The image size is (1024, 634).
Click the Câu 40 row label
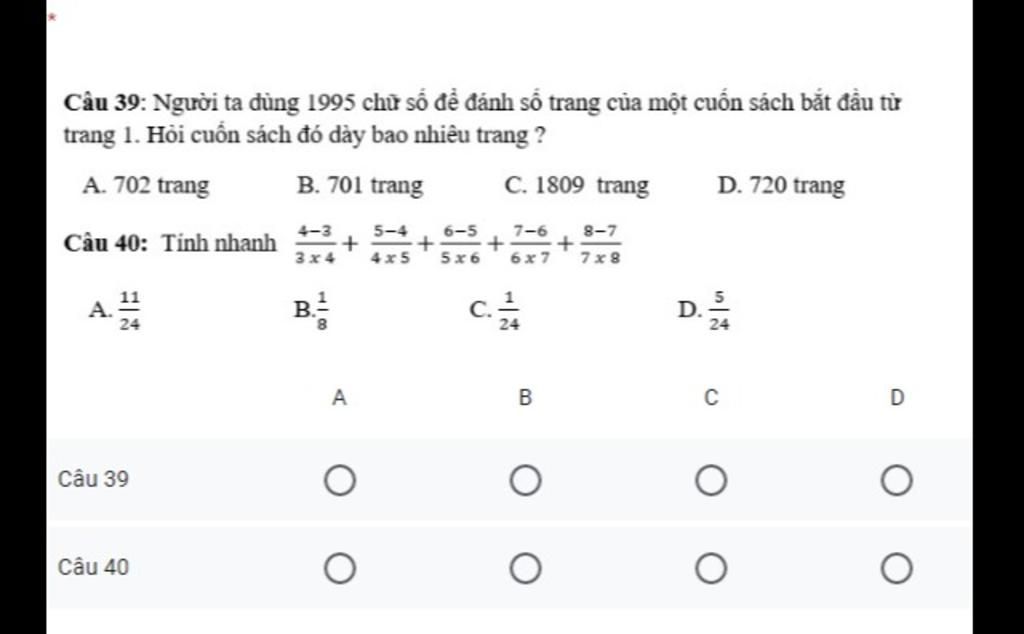click(x=93, y=568)
